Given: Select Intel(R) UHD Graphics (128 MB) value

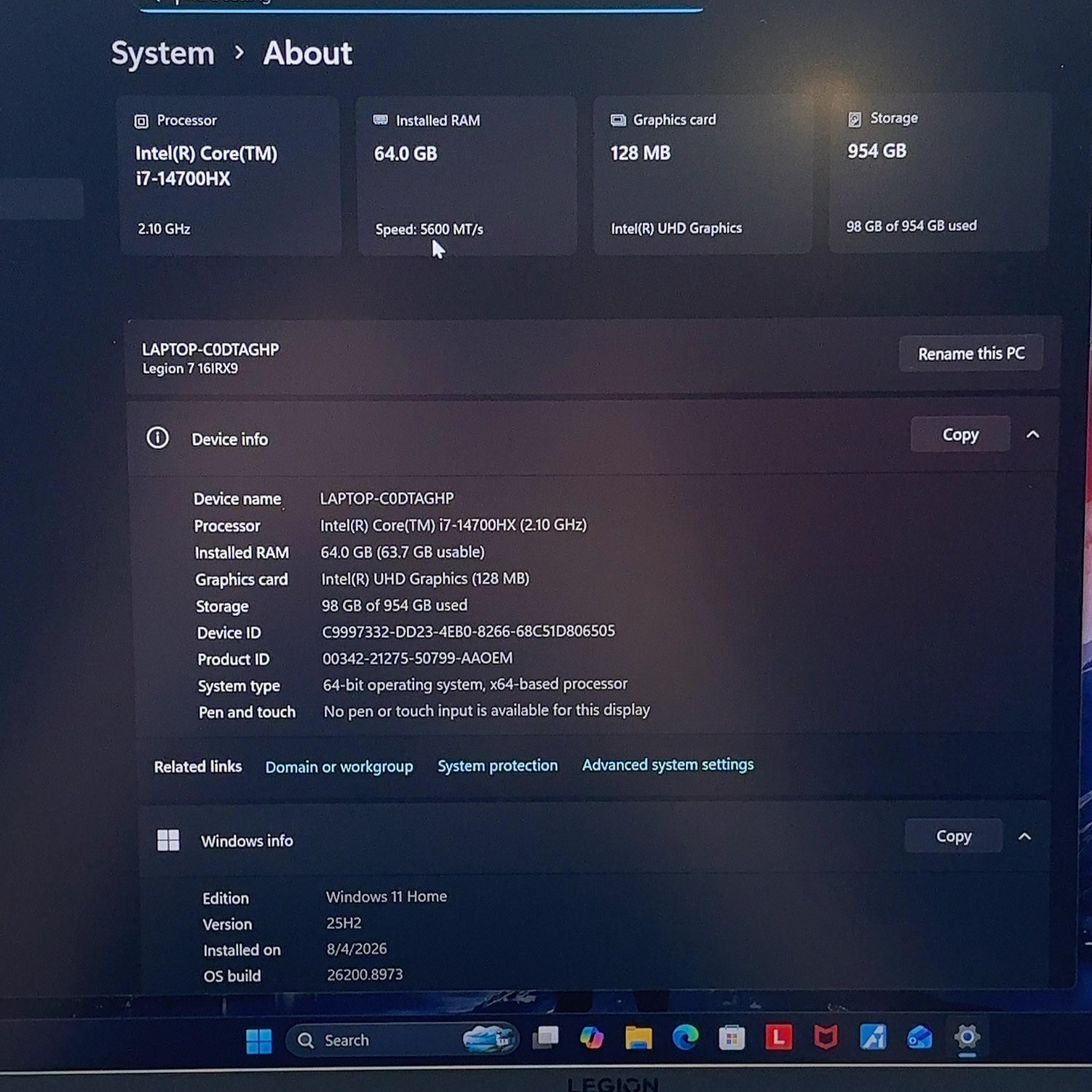Looking at the screenshot, I should [425, 579].
